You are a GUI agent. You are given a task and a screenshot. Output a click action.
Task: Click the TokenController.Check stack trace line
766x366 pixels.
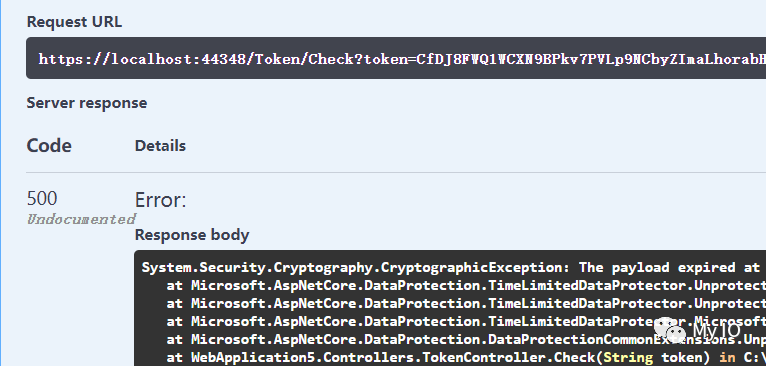pos(466,357)
